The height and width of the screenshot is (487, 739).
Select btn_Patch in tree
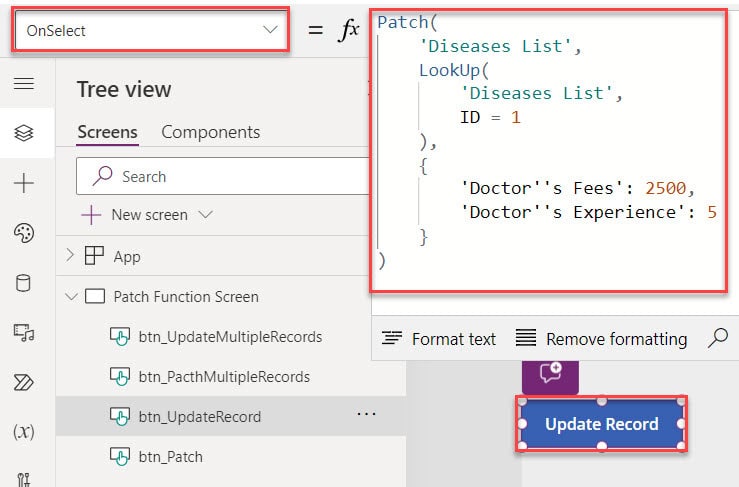point(171,457)
